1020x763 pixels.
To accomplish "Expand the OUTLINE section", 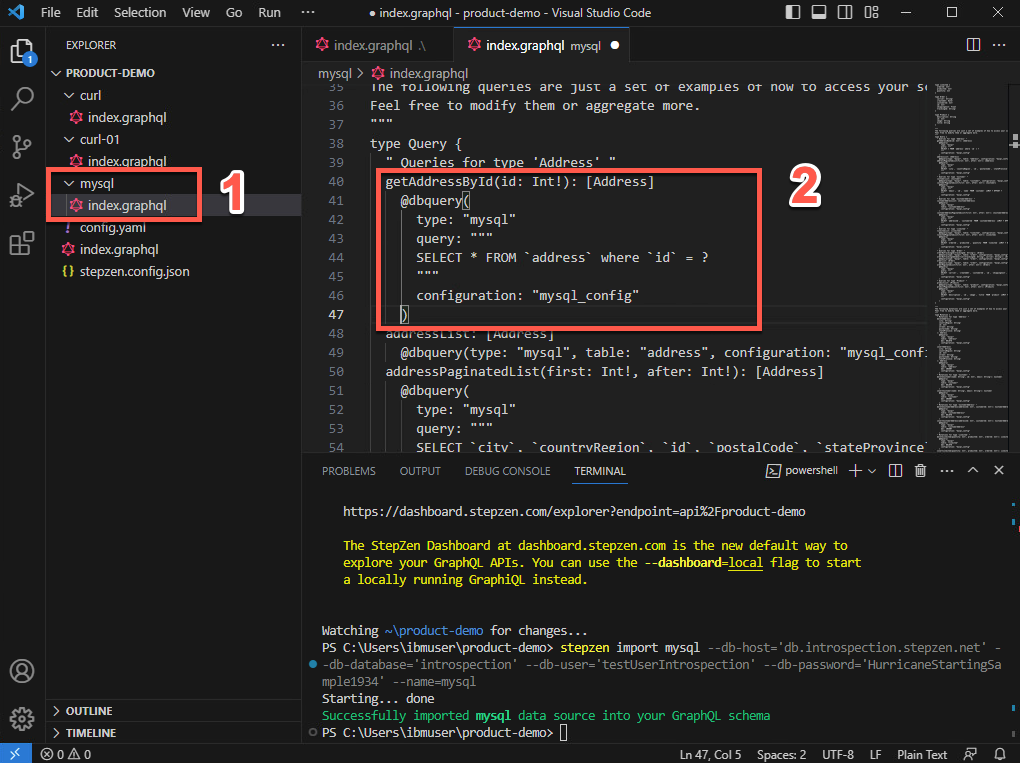I will tap(89, 711).
